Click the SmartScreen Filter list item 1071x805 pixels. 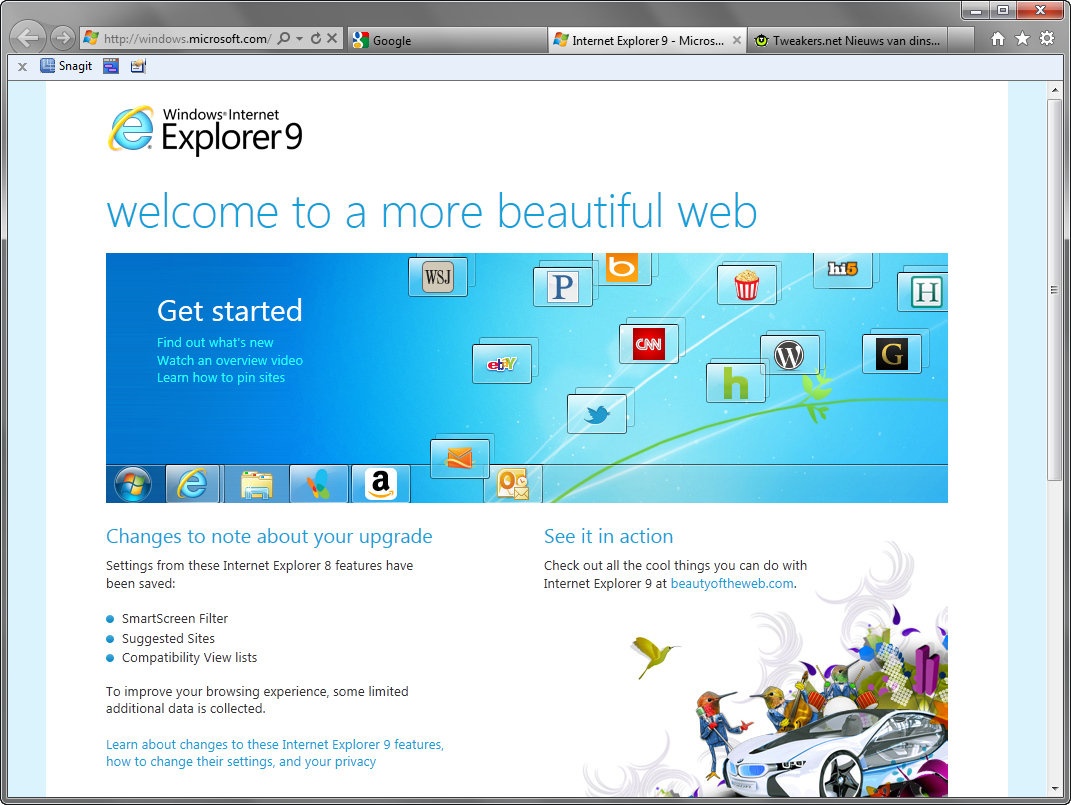(175, 619)
